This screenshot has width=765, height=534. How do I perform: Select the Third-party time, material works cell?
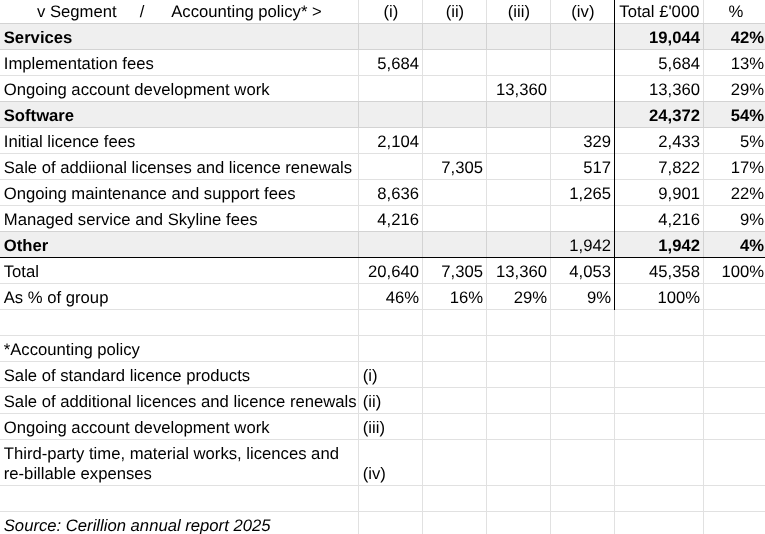(171, 463)
